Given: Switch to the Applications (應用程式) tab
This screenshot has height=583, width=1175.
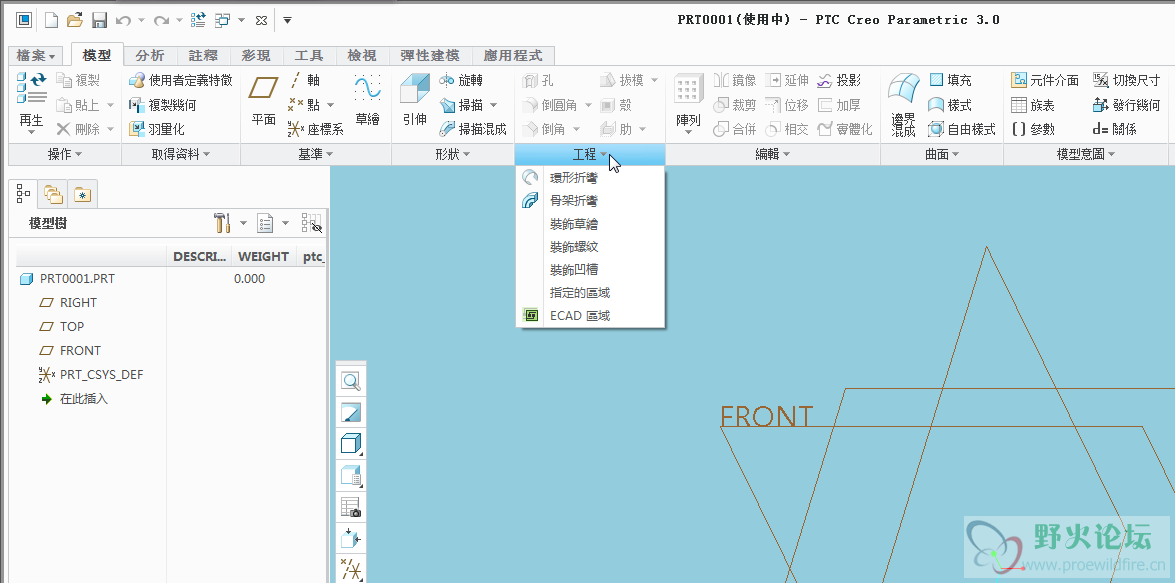Looking at the screenshot, I should [x=513, y=56].
